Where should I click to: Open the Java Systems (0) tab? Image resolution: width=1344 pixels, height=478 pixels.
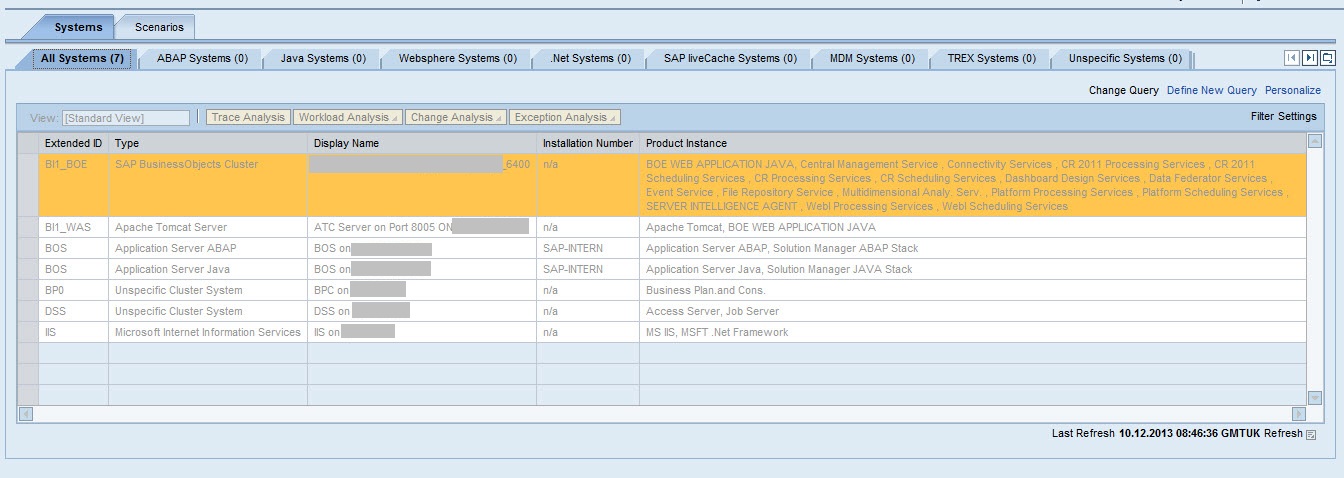(x=323, y=58)
